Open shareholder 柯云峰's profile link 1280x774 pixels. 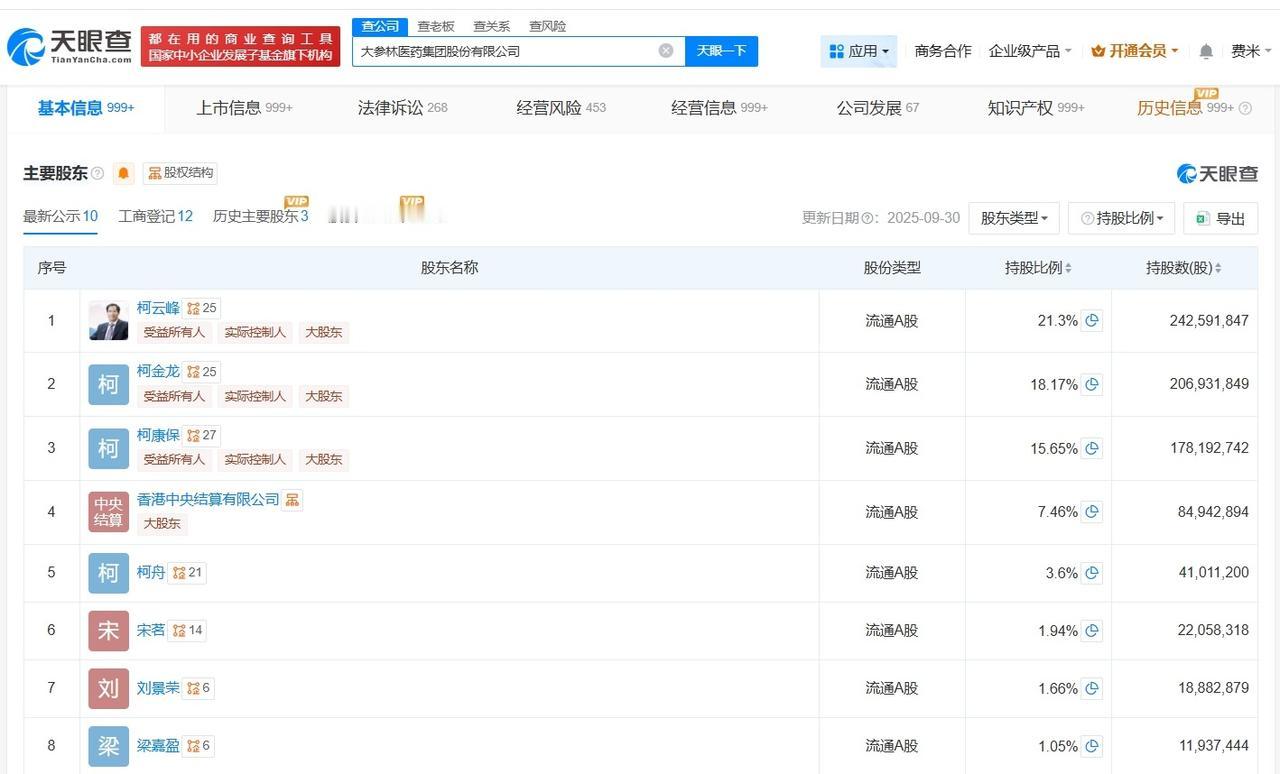click(158, 308)
